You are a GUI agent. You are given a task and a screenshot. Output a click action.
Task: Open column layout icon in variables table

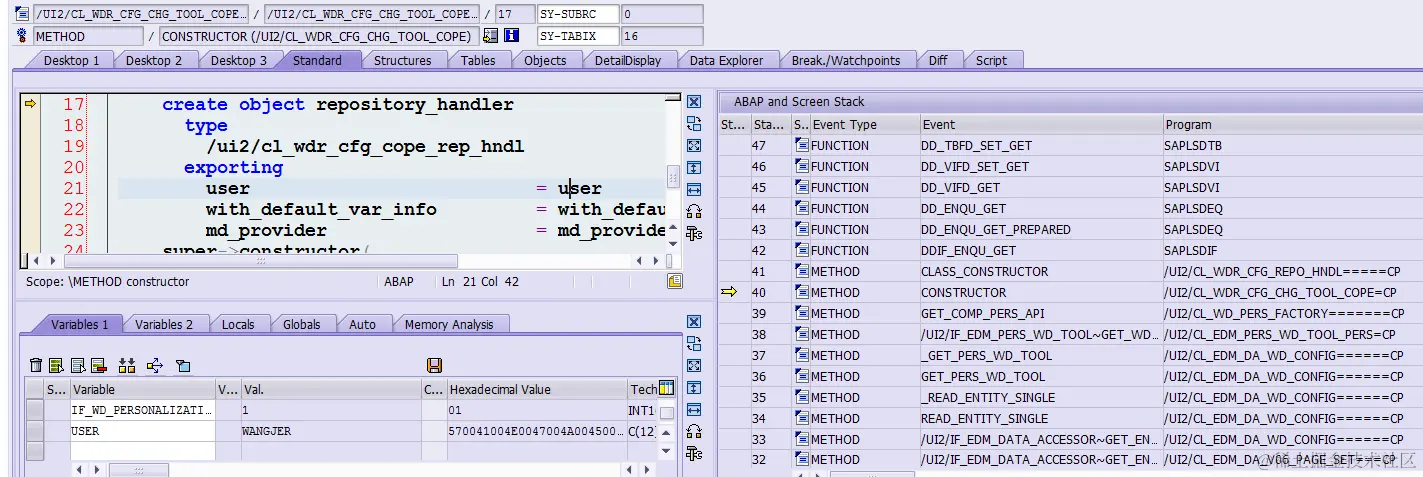tap(667, 389)
